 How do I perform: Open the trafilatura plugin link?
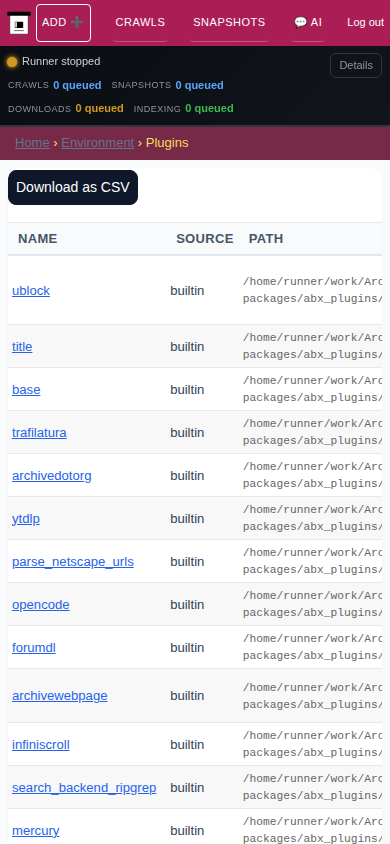point(39,433)
